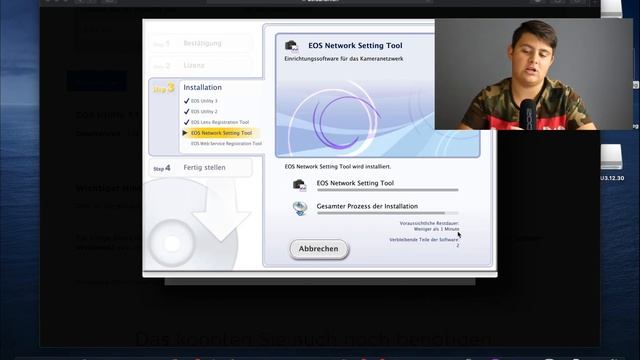Viewport: 640px width, 360px height.
Task: Click the checkmark beside EOS Lens Registration Tool
Action: 187,122
